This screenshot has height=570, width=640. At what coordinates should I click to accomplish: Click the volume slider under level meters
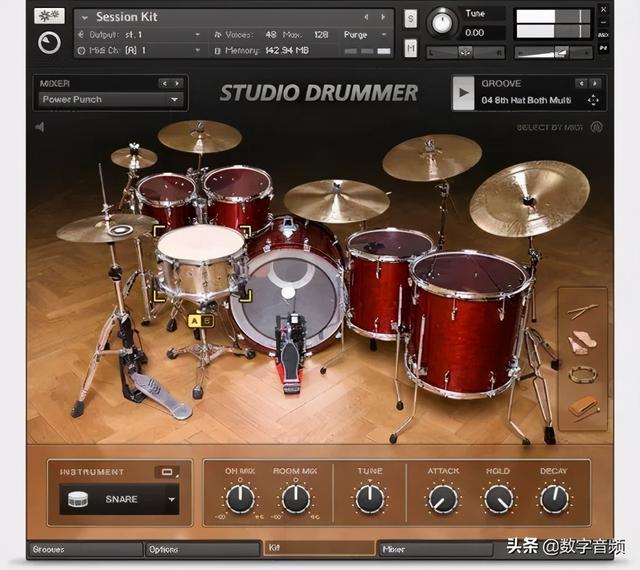(553, 52)
